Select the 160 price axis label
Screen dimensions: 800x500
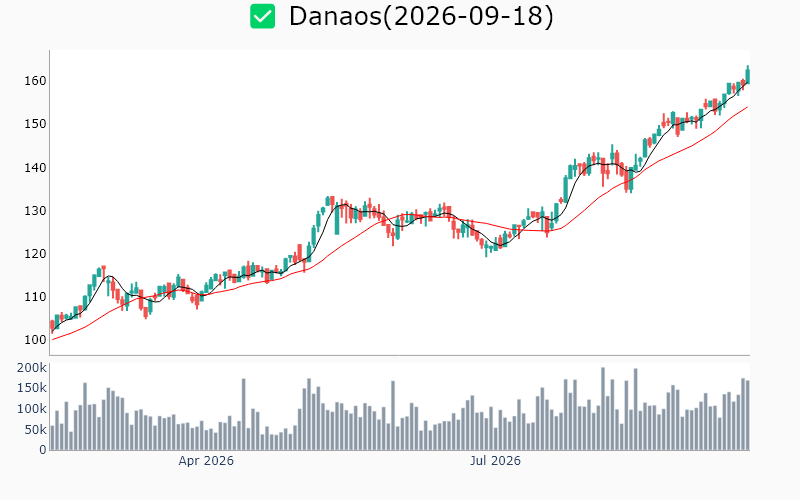coord(35,81)
